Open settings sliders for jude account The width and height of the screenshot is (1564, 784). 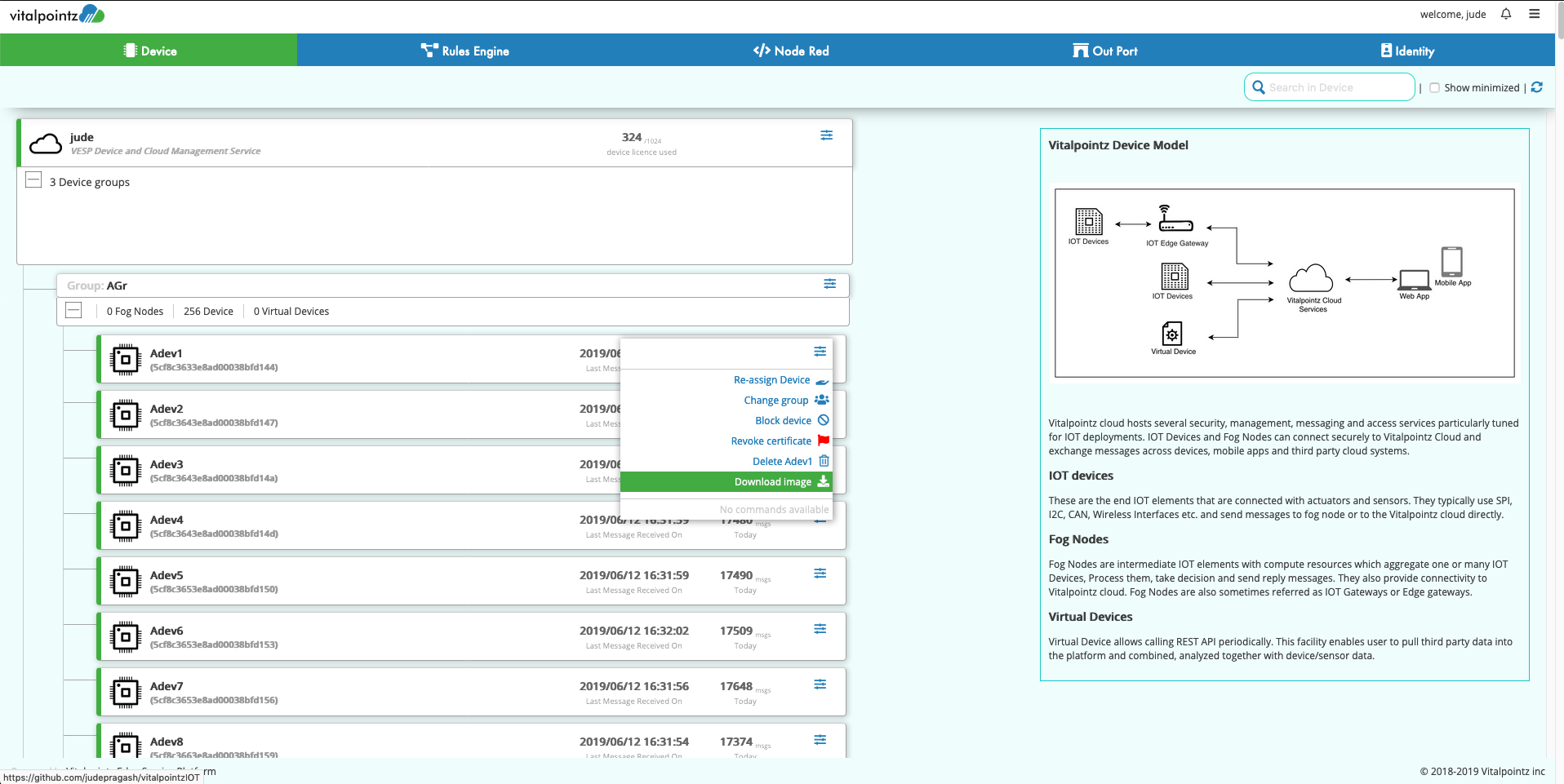827,135
